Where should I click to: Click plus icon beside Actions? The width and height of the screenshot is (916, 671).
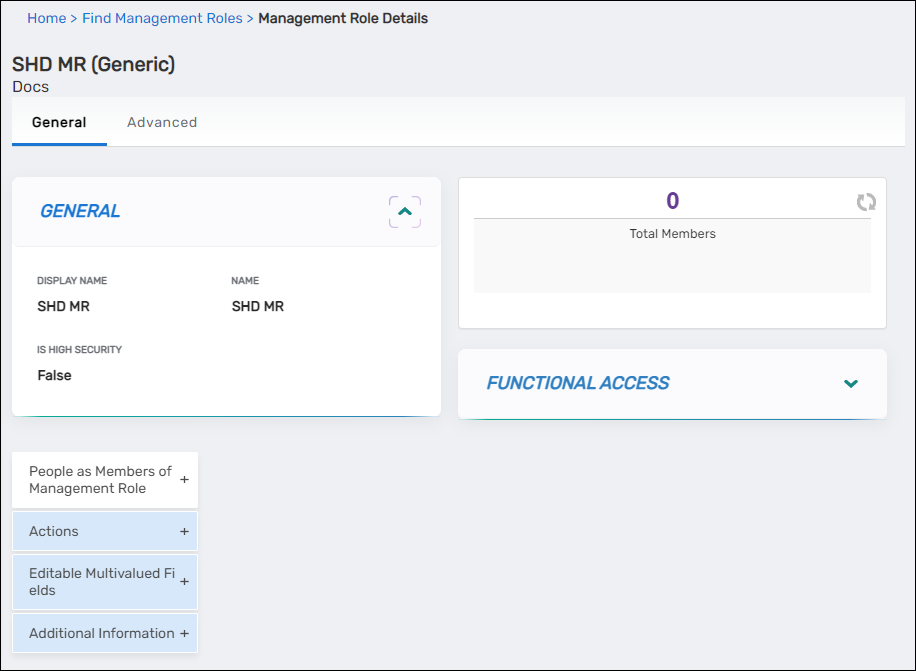184,532
